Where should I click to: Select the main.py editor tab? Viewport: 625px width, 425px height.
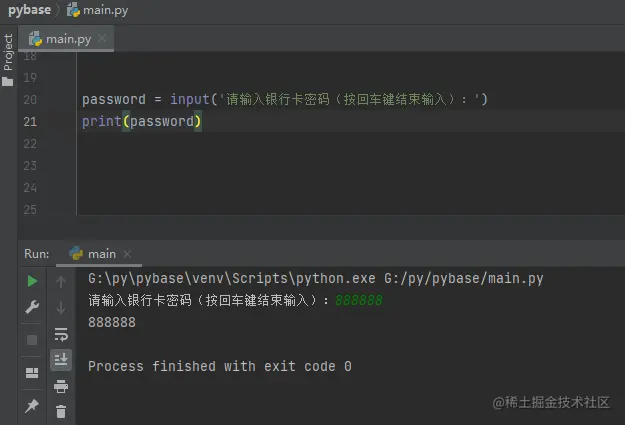(66, 39)
